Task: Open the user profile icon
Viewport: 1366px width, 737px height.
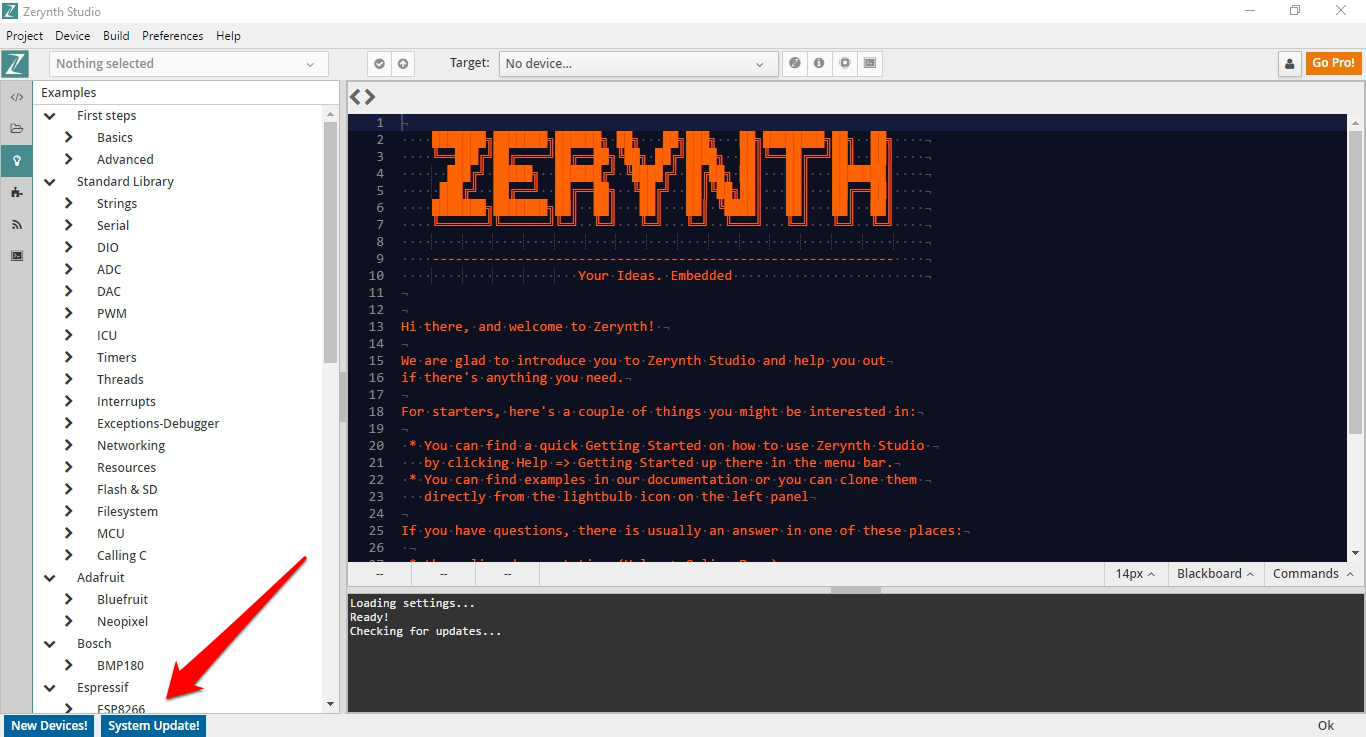Action: 1290,63
